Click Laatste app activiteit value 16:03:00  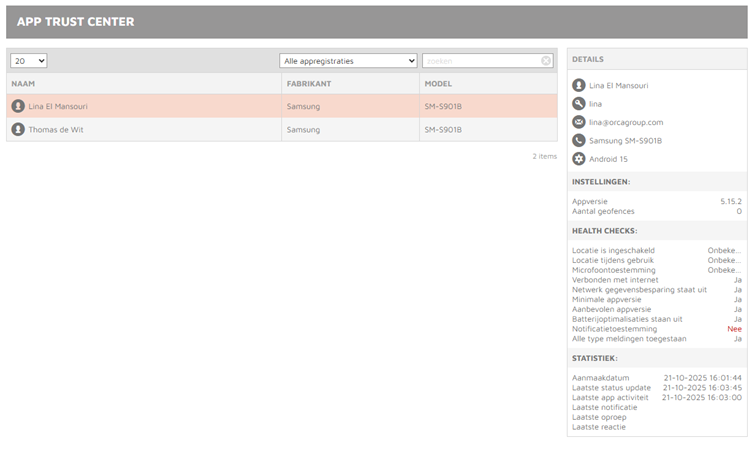(x=702, y=397)
